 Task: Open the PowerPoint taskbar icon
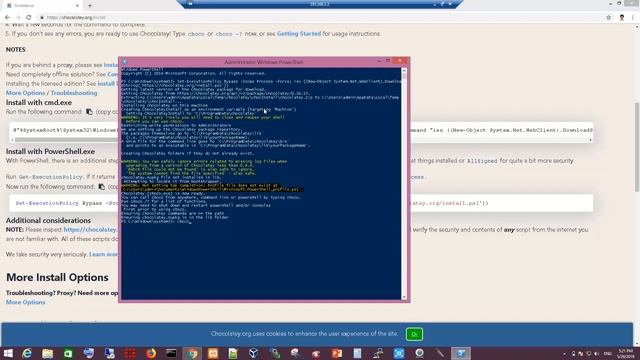coord(337,353)
